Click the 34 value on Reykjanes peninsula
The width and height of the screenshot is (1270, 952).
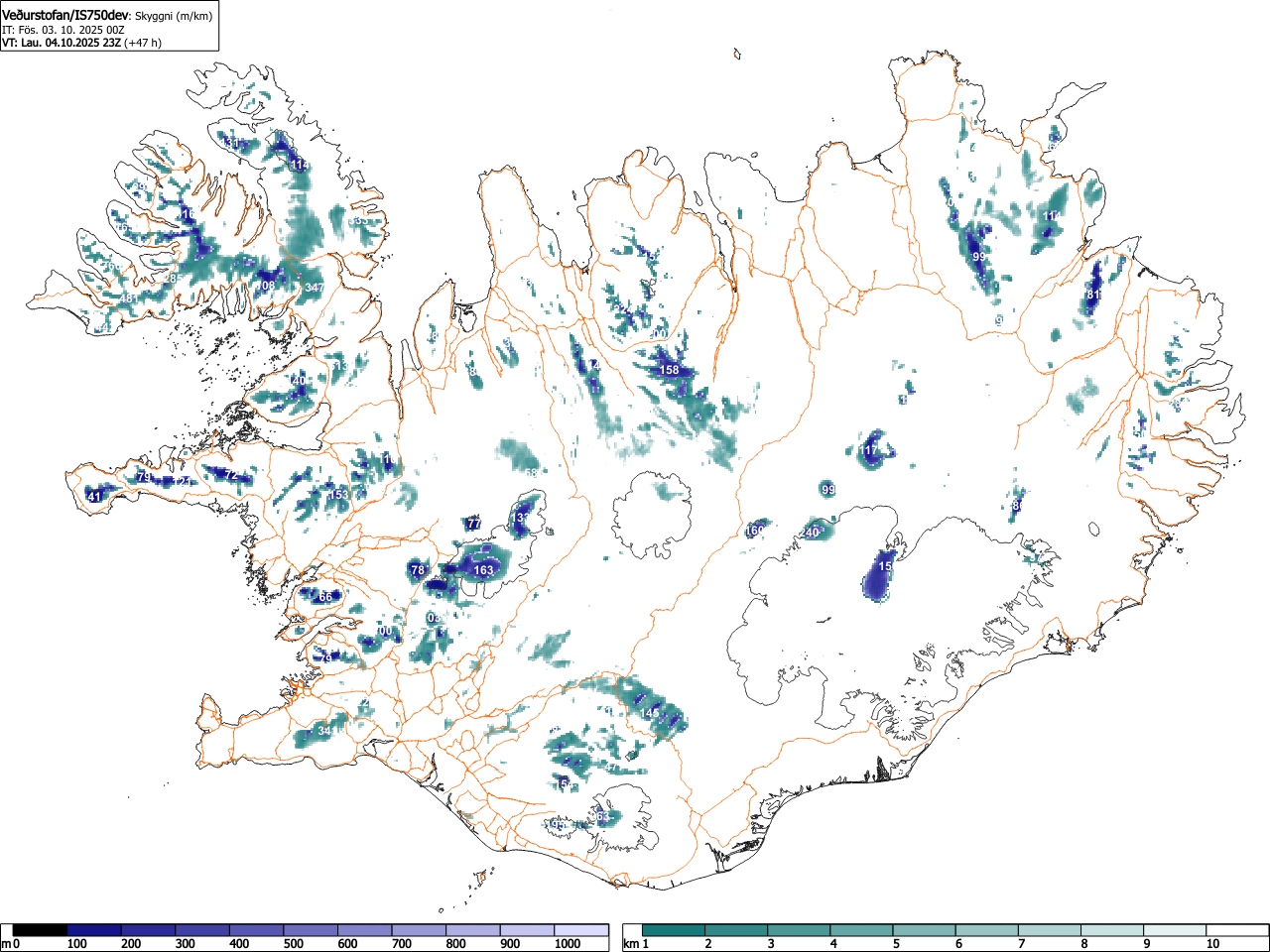click(324, 731)
